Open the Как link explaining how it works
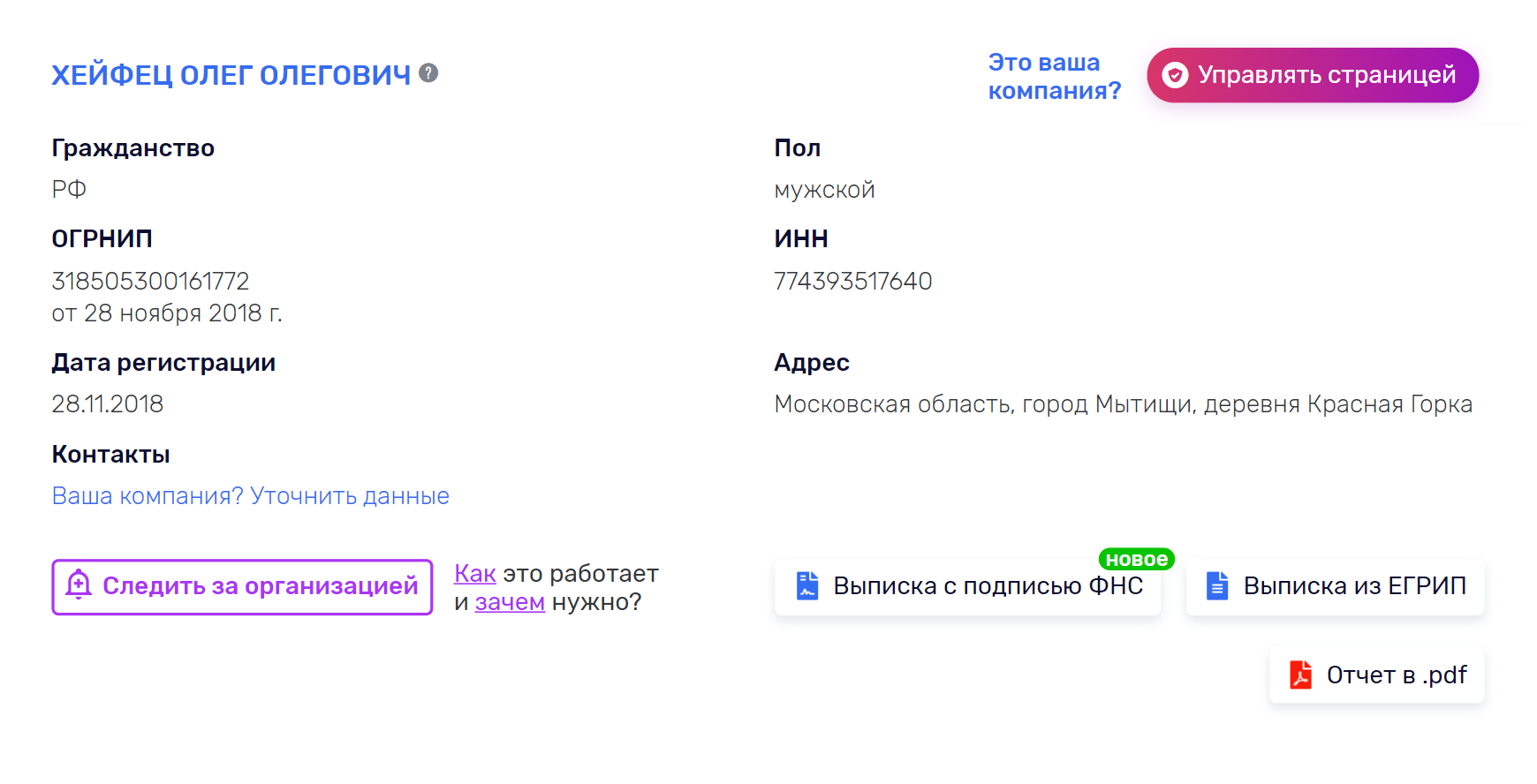This screenshot has height=784, width=1537. (x=474, y=574)
